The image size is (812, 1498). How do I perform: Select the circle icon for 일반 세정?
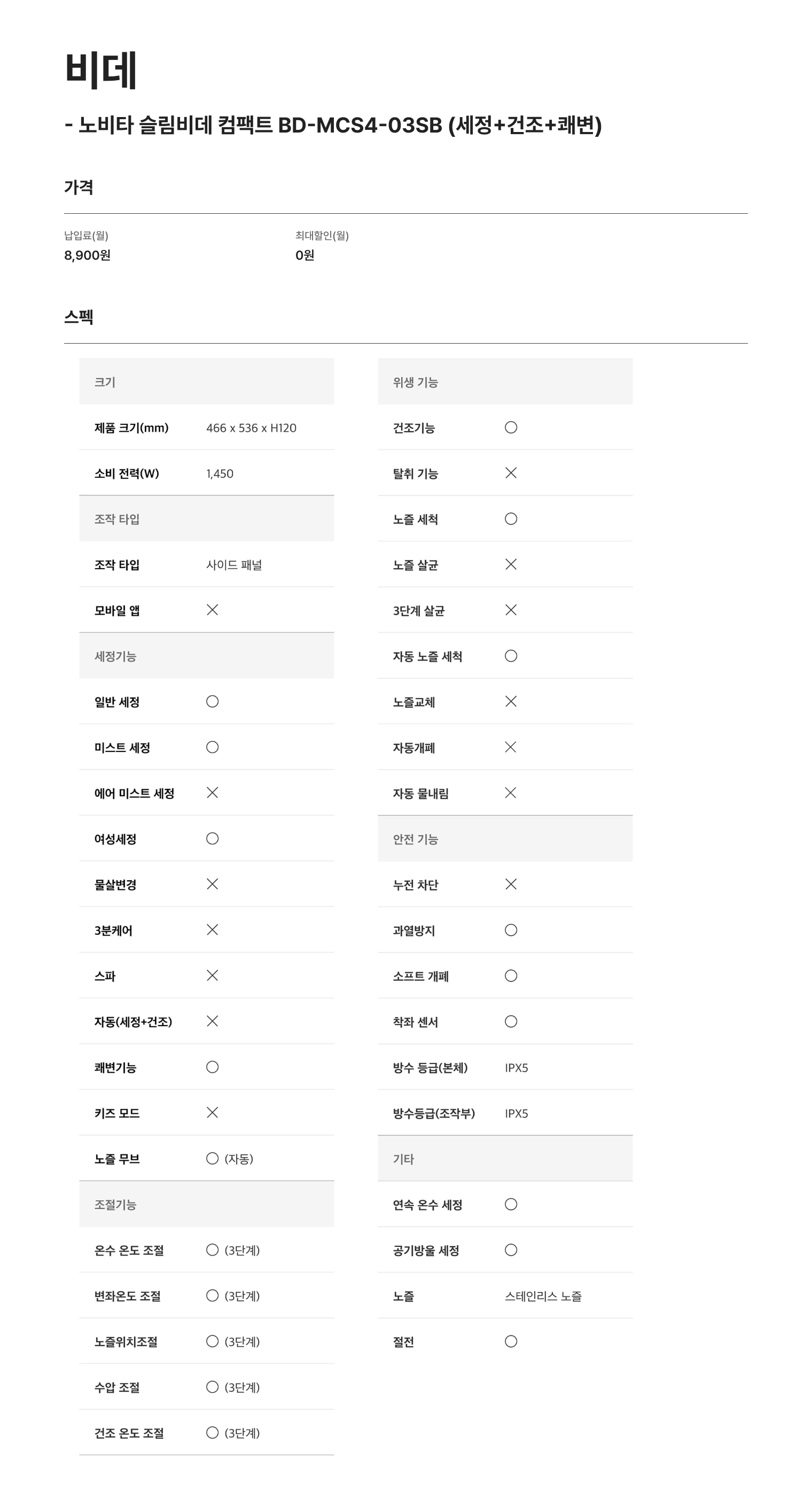coord(212,701)
